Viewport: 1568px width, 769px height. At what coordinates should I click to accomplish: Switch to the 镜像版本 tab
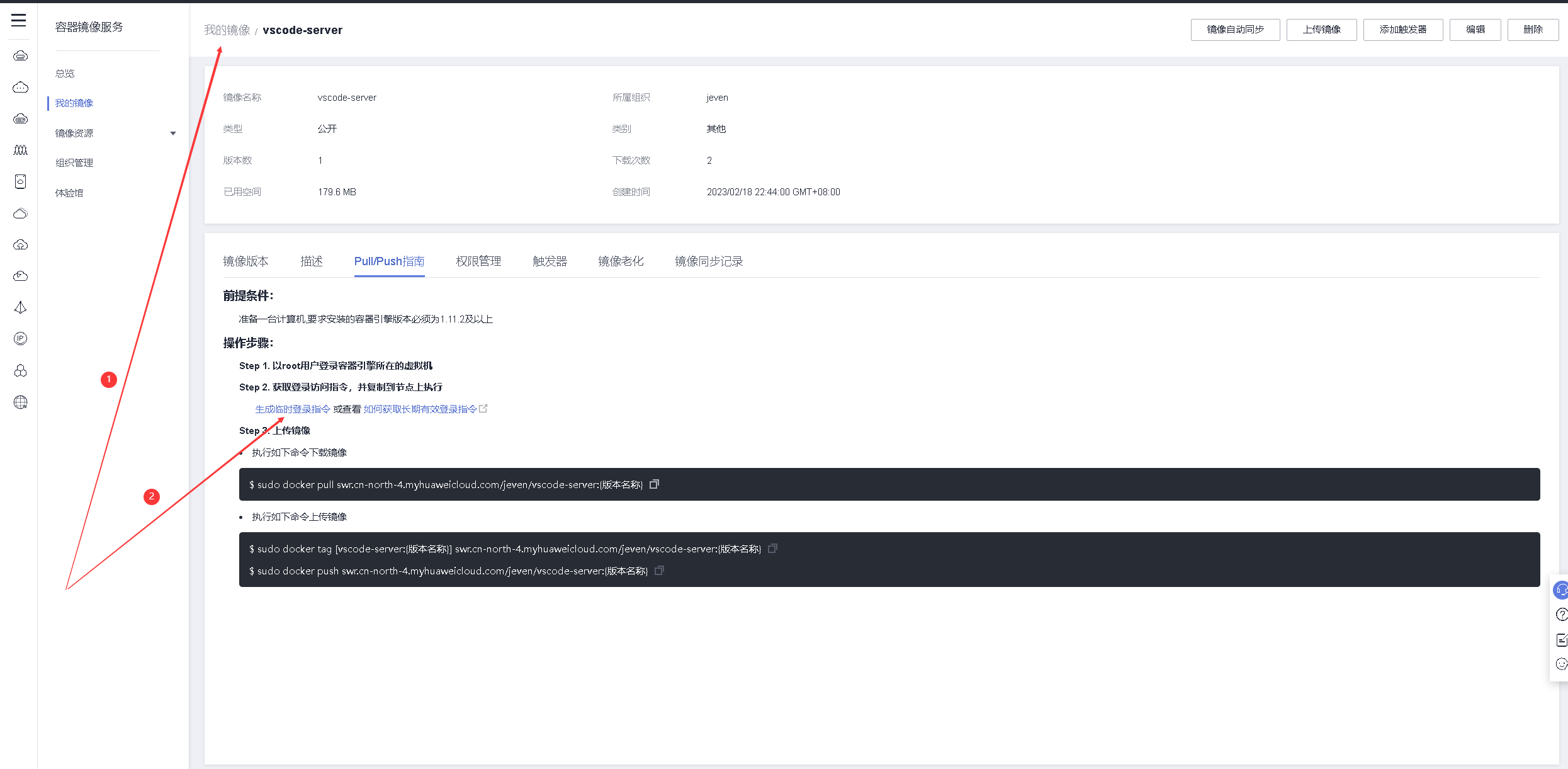(x=245, y=261)
